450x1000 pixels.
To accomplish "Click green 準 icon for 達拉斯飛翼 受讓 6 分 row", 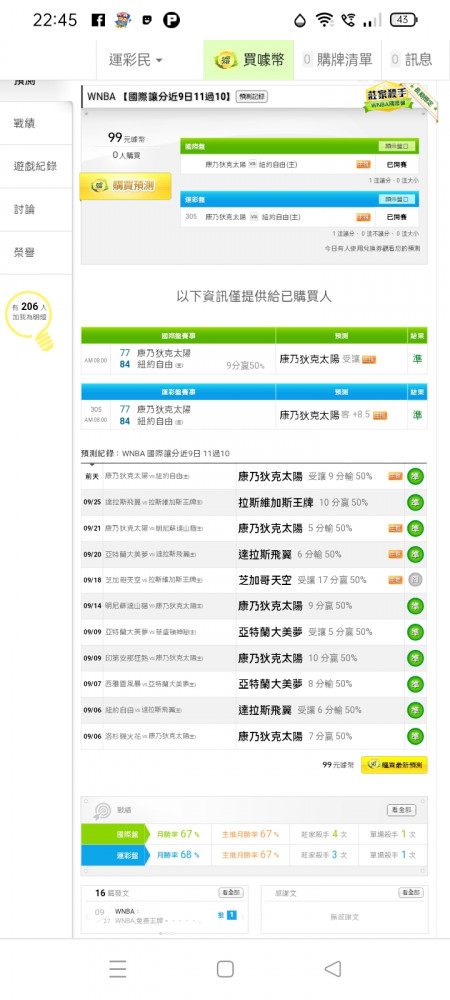I will [416, 710].
